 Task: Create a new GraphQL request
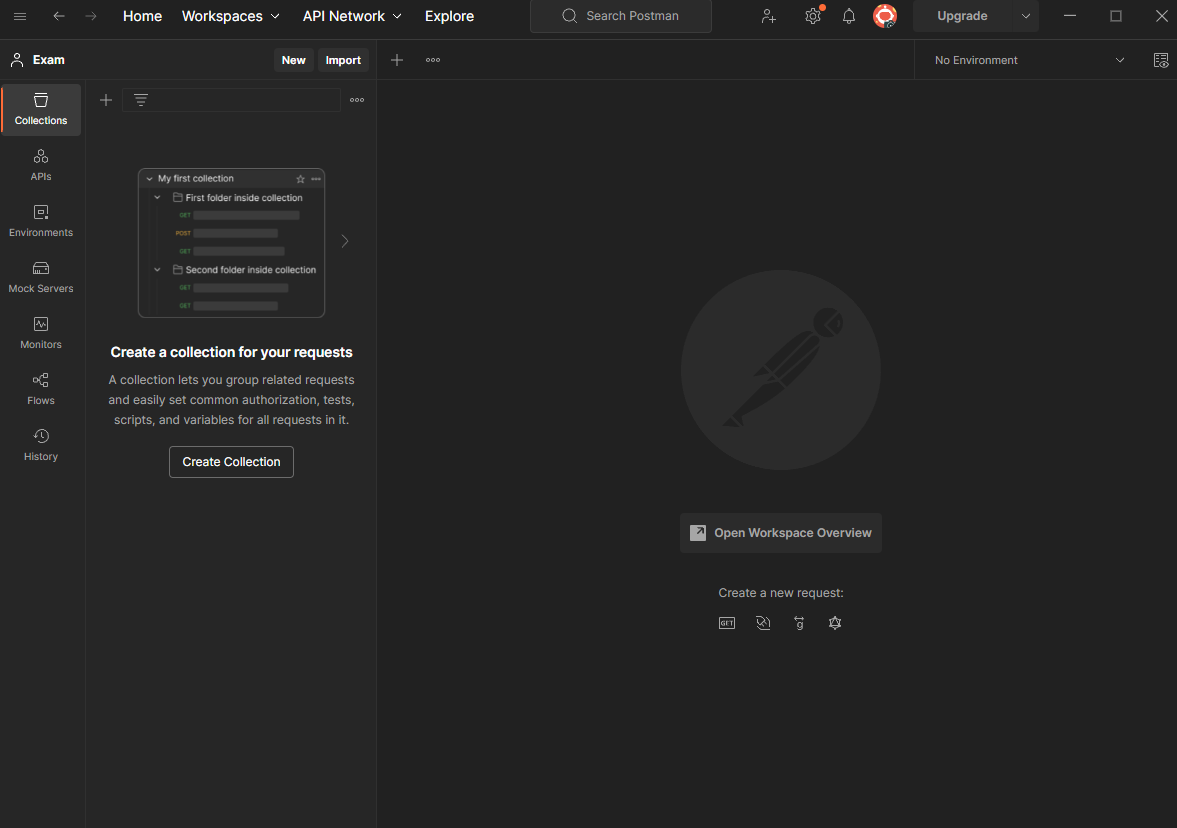[835, 623]
